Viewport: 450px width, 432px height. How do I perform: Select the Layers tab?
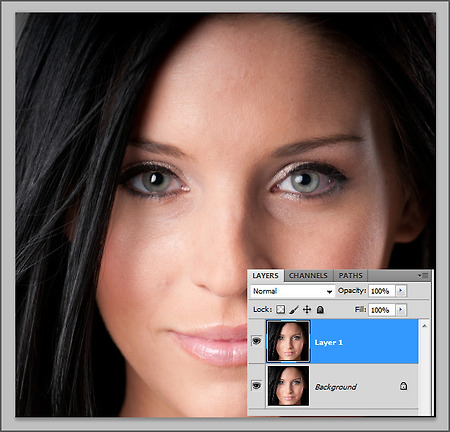coord(265,276)
